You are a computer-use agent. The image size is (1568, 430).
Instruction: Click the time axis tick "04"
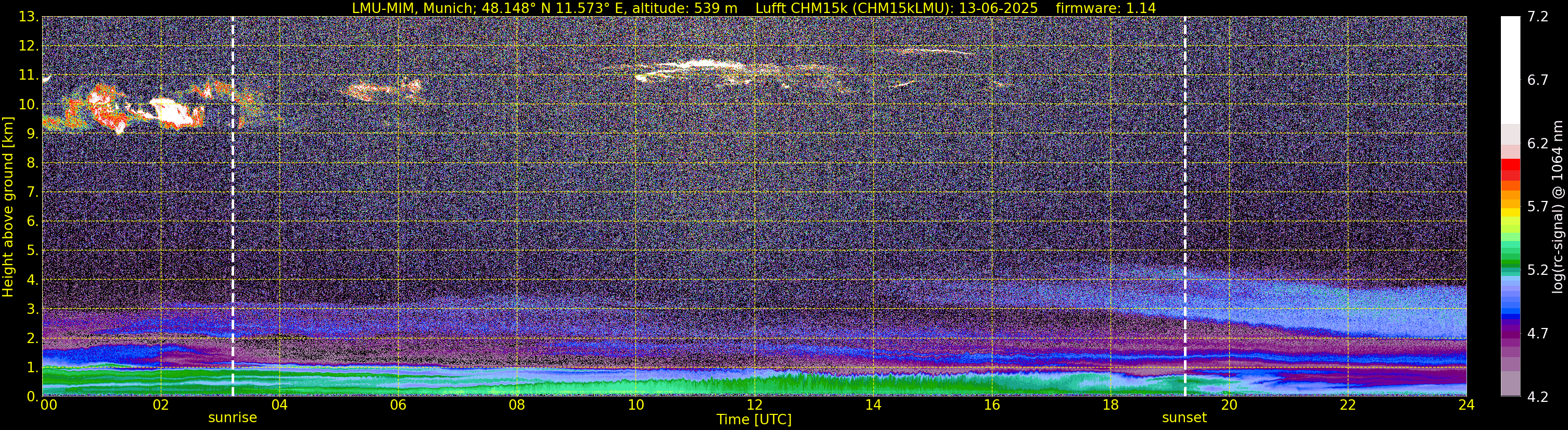point(279,405)
